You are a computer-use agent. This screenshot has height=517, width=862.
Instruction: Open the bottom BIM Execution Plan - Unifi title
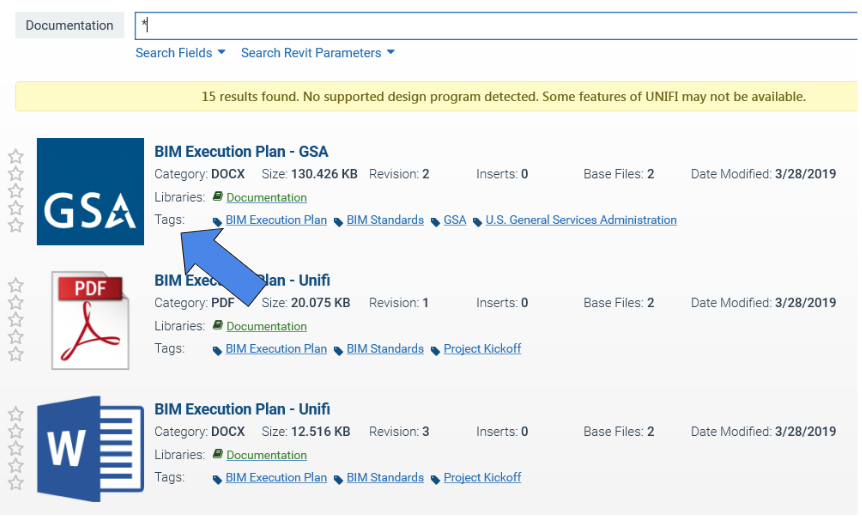(242, 409)
